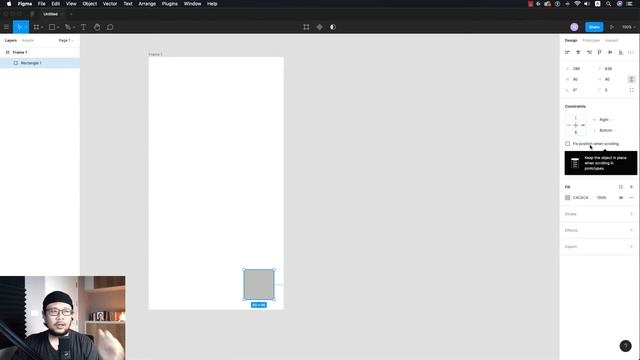Select the Hand tool
The image size is (640, 360).
point(97,27)
